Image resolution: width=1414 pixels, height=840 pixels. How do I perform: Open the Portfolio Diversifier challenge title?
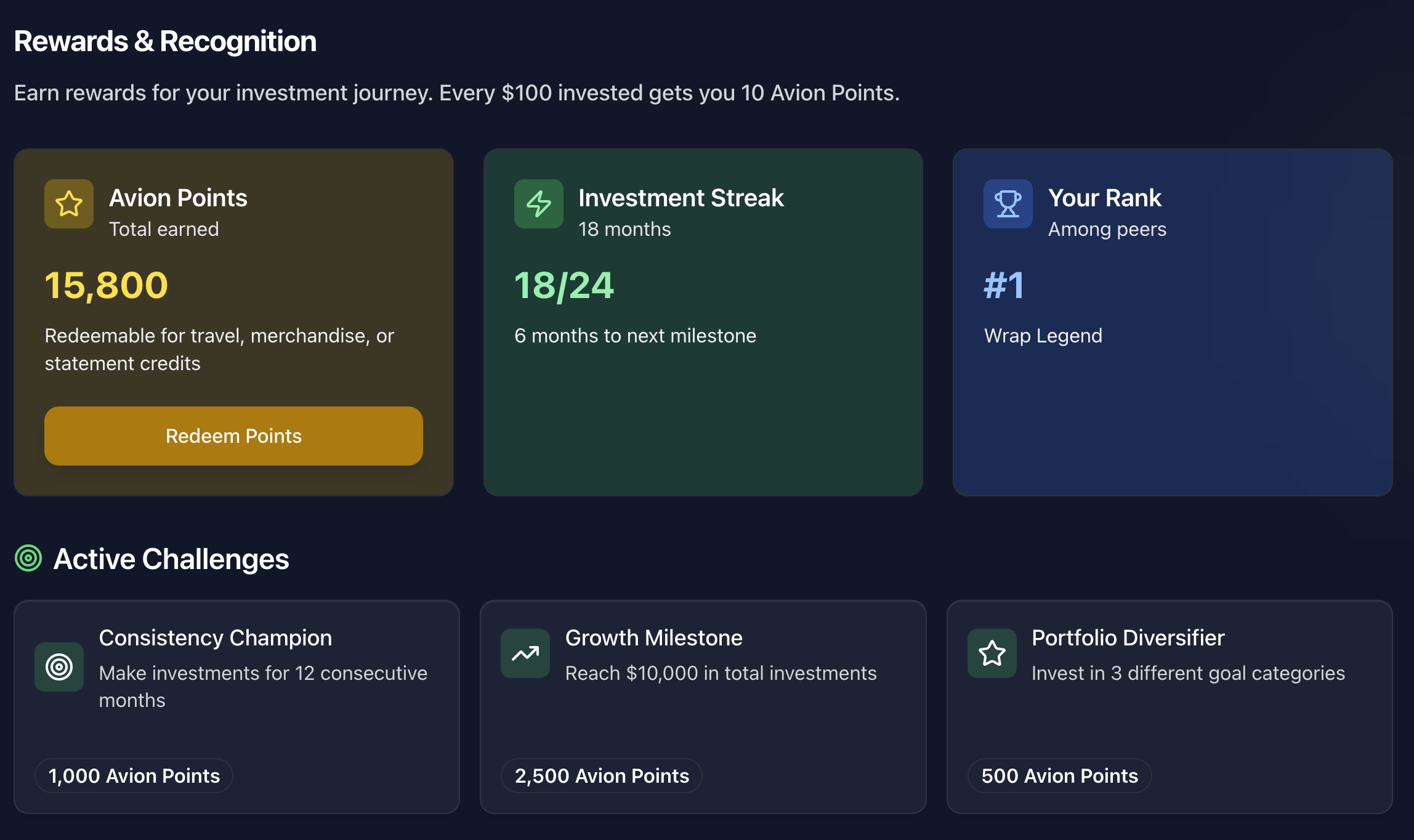(1128, 638)
